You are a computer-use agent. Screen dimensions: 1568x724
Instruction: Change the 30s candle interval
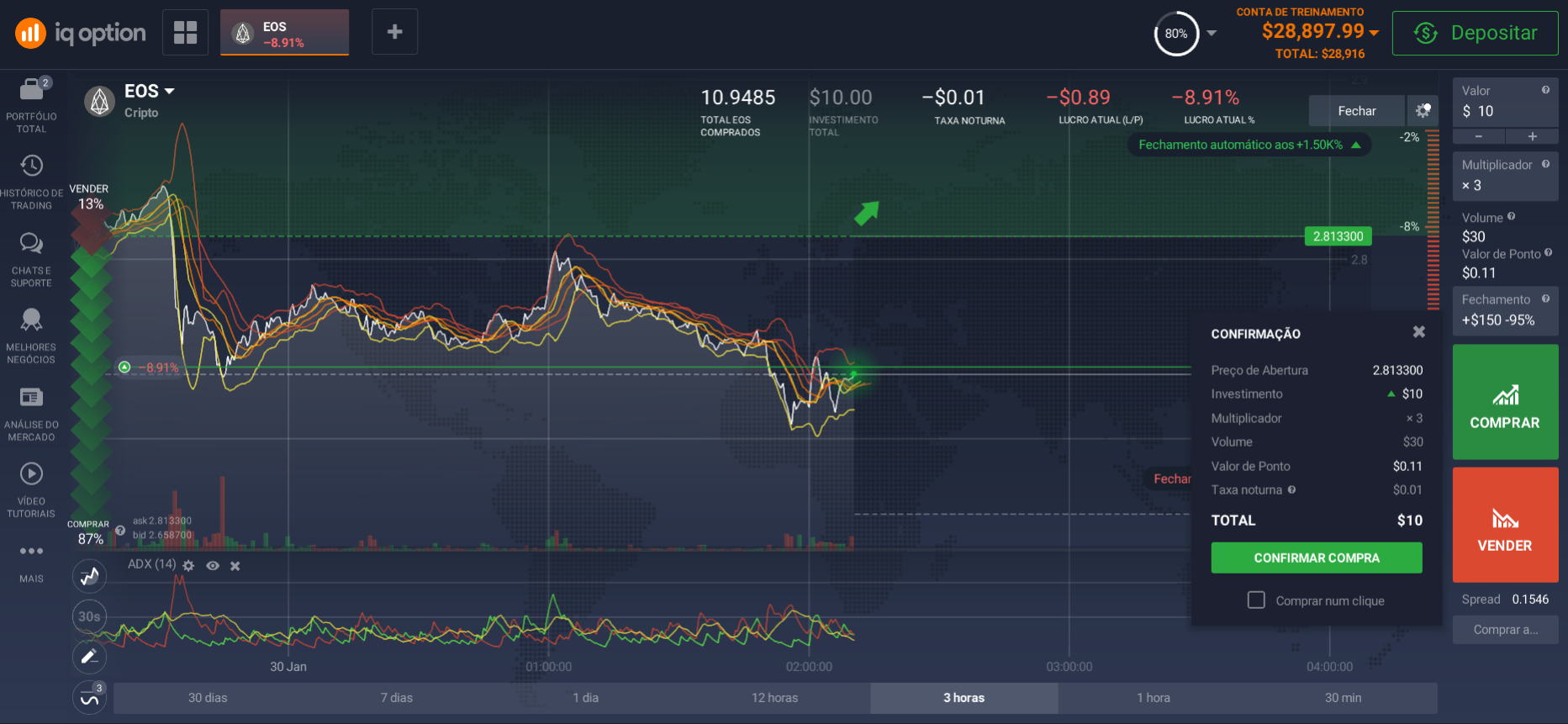point(89,616)
